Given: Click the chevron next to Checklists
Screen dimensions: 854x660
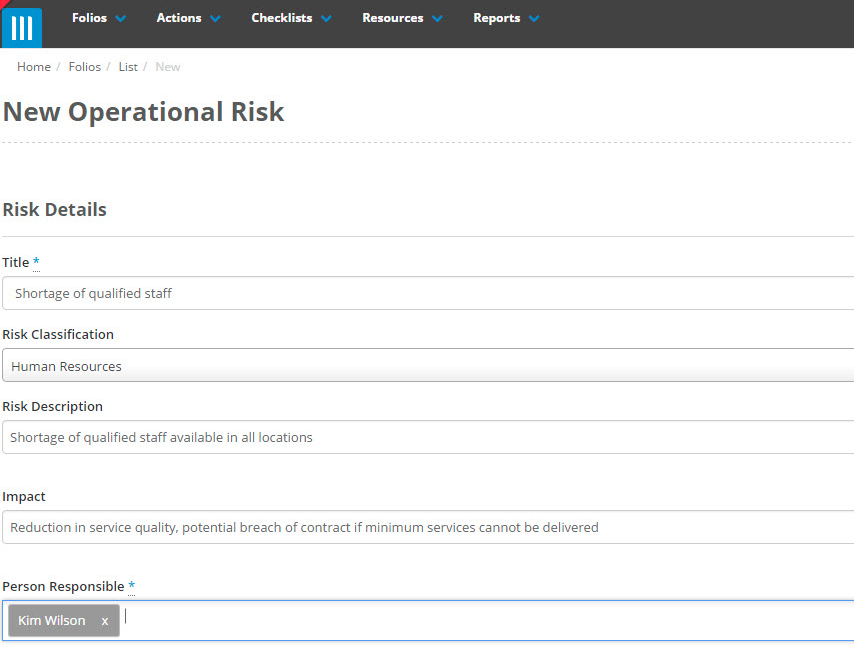Looking at the screenshot, I should pyautogui.click(x=326, y=18).
